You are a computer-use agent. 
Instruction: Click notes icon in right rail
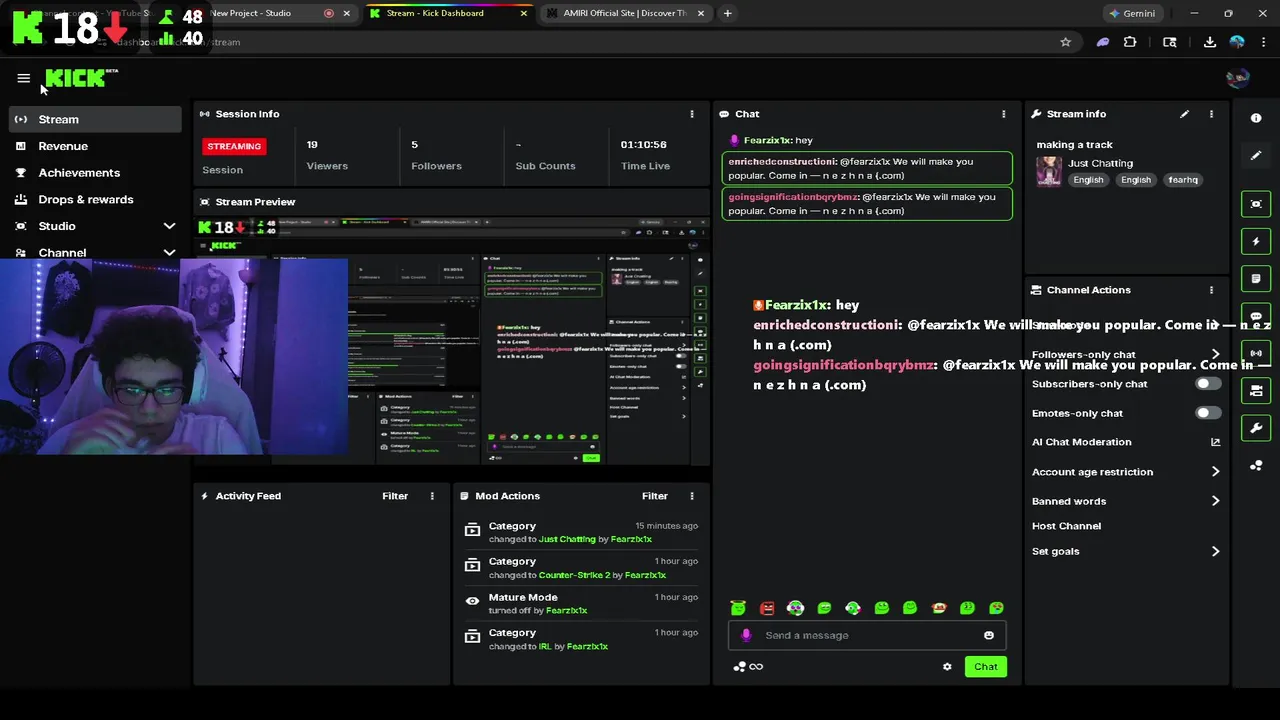[1256, 279]
